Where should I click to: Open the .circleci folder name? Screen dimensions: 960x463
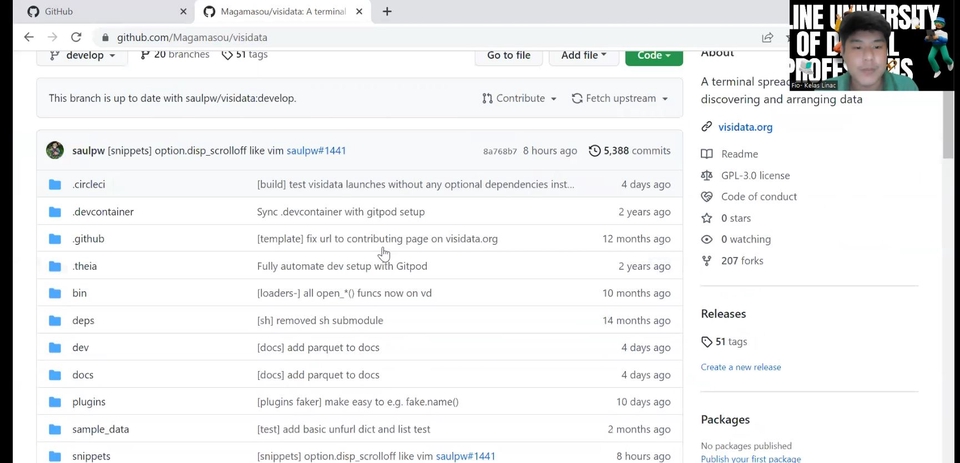coord(89,184)
